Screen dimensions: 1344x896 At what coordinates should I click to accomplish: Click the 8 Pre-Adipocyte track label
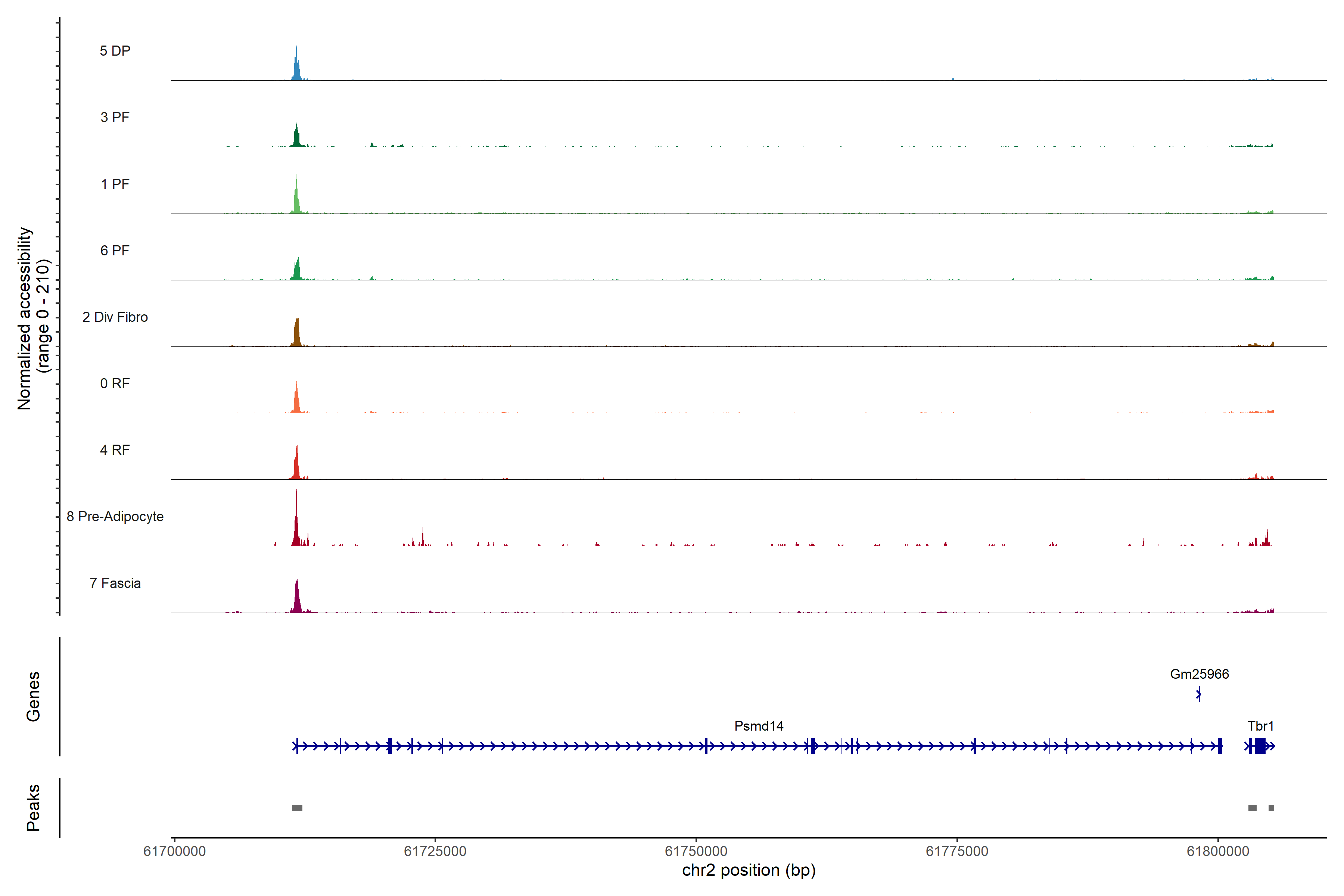click(x=115, y=516)
